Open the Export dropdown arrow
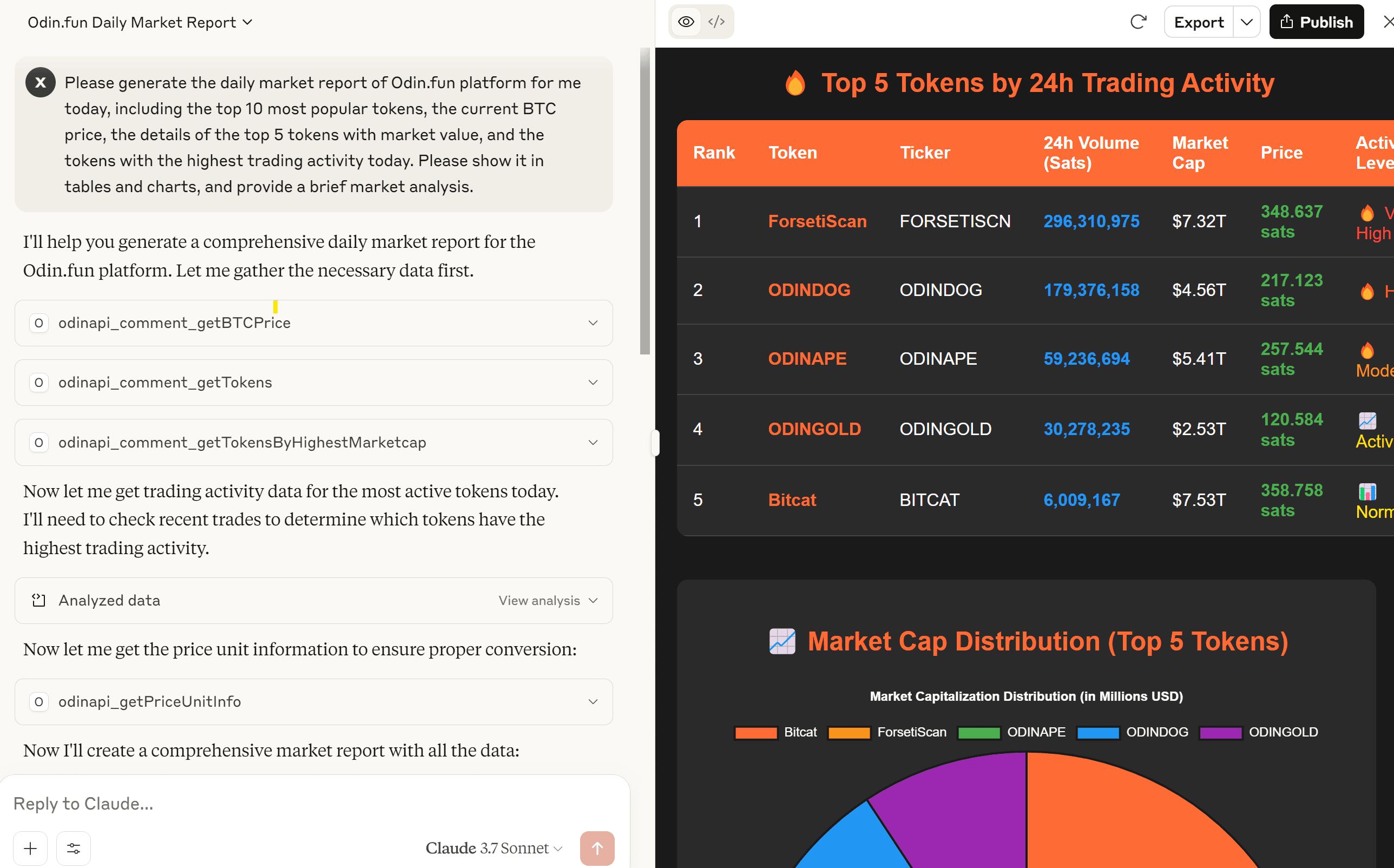The image size is (1394, 868). 1246,22
